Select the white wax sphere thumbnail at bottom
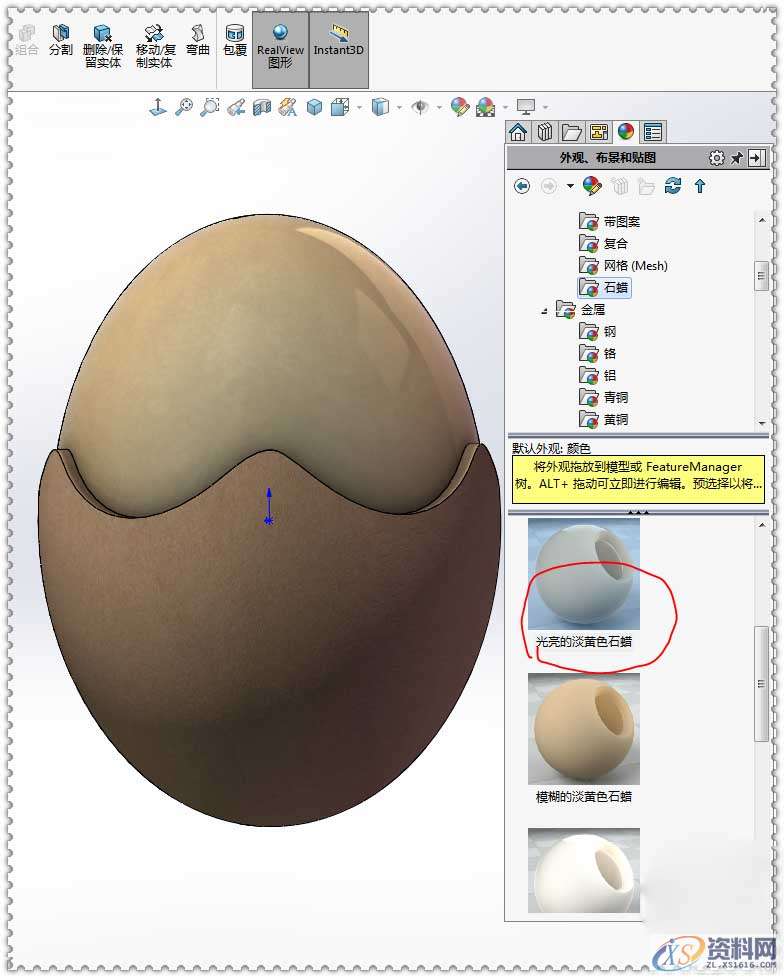The width and height of the screenshot is (784, 978). tap(584, 870)
